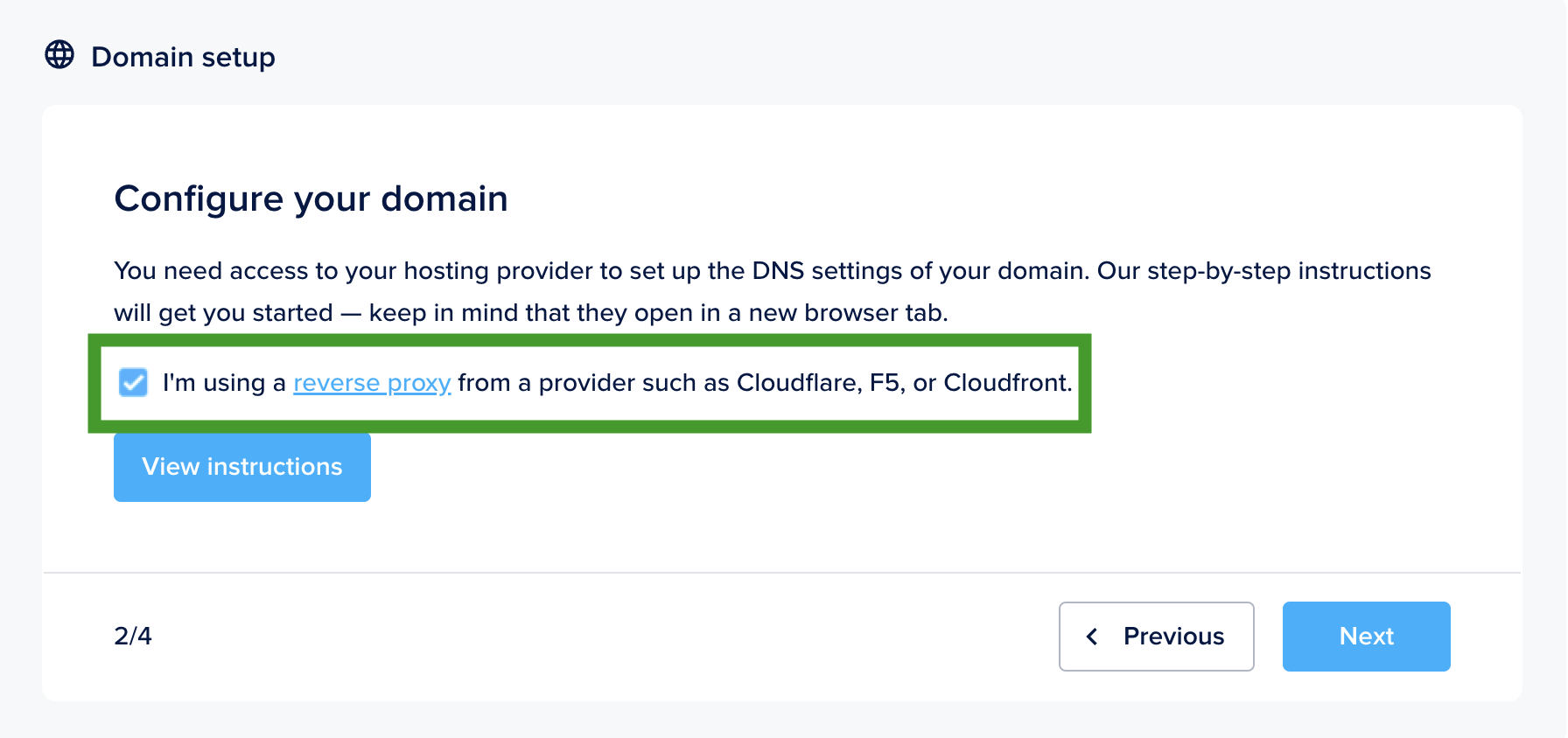Image resolution: width=1568 pixels, height=738 pixels.
Task: Click the F5 text in the checkbox label
Action: tap(885, 383)
